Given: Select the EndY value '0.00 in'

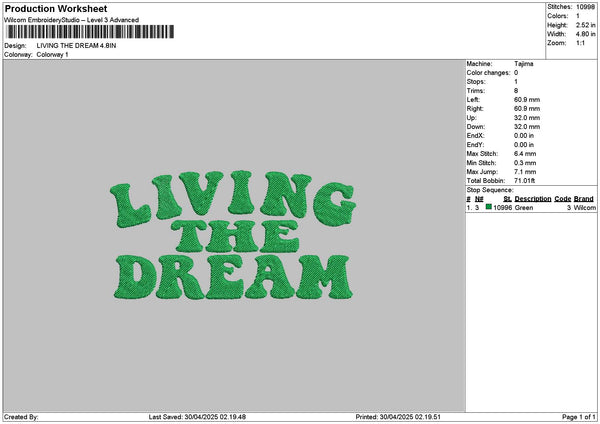Looking at the screenshot, I should (524, 145).
